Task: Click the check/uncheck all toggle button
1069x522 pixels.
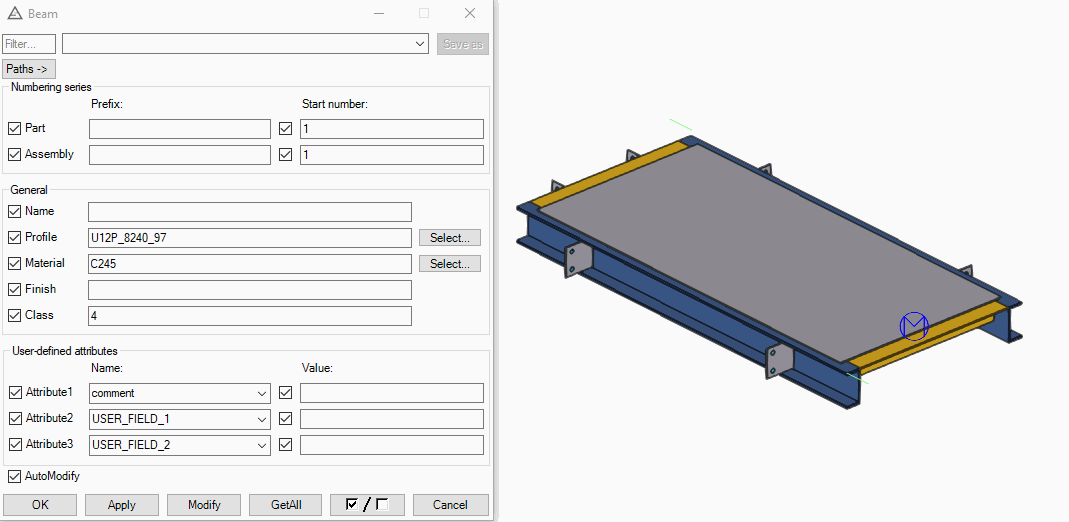Action: coord(367,505)
